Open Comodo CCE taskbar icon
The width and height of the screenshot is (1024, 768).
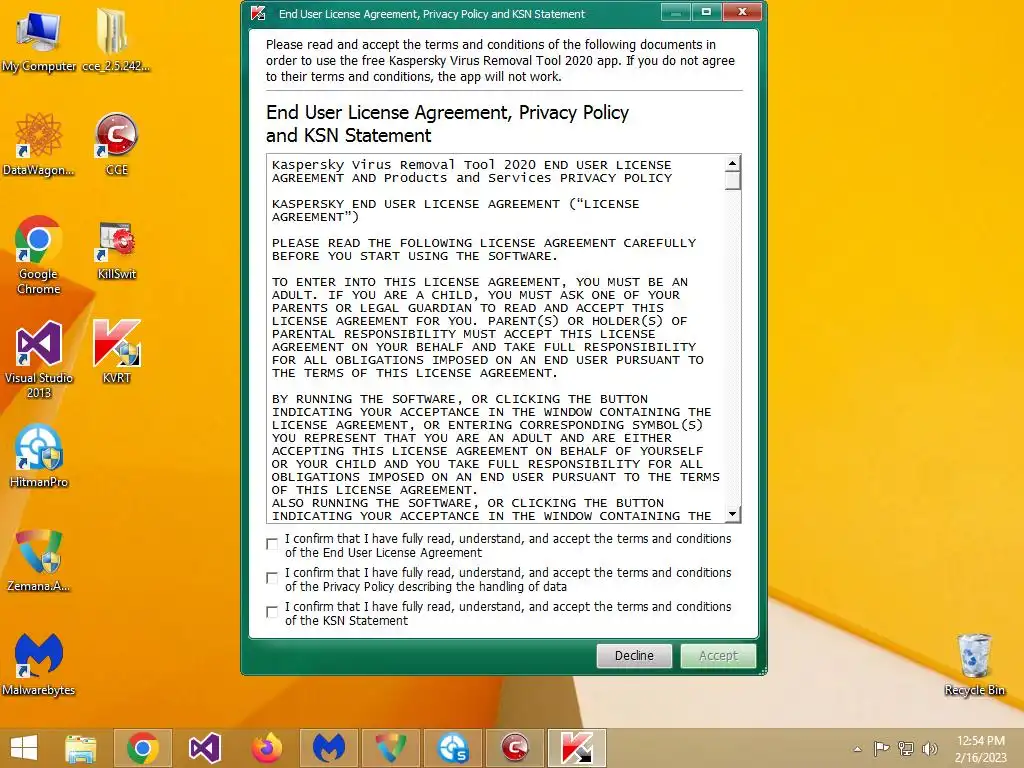point(515,748)
